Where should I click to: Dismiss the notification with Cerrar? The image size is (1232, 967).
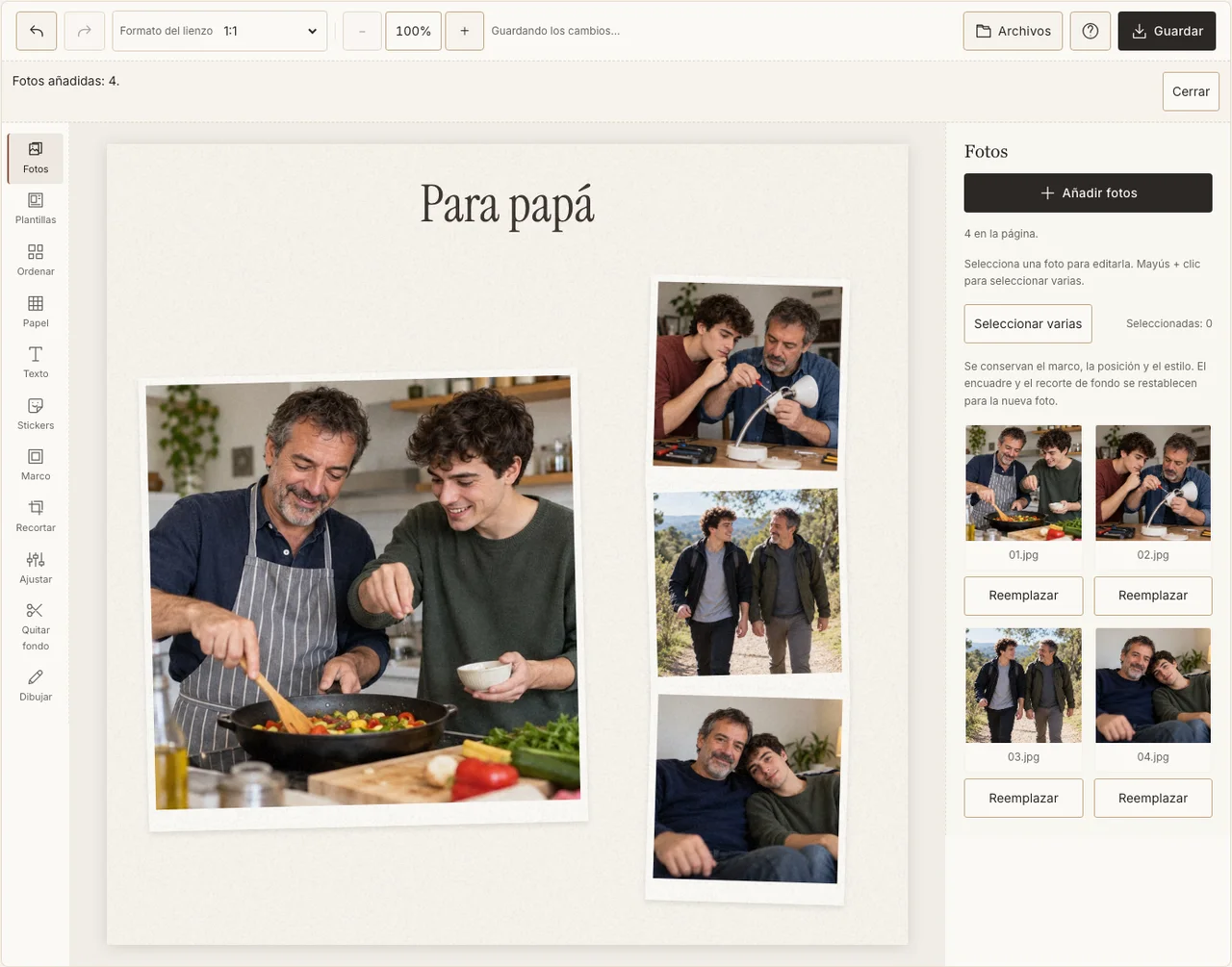(x=1191, y=91)
